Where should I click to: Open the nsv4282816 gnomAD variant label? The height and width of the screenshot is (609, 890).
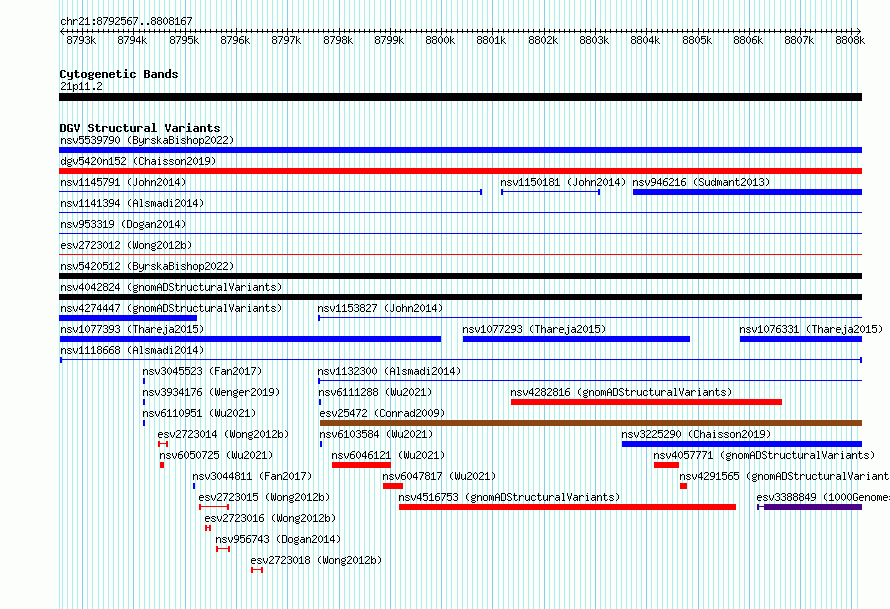[621, 392]
